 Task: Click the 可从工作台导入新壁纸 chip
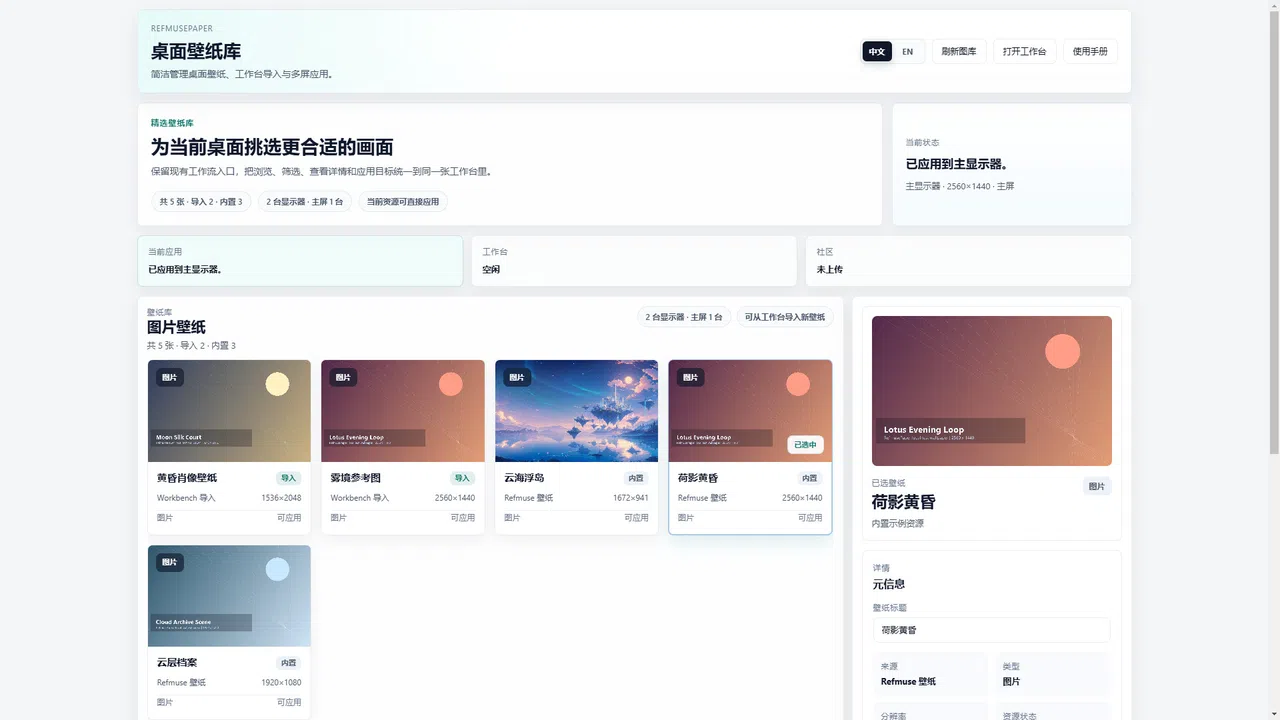coord(785,317)
